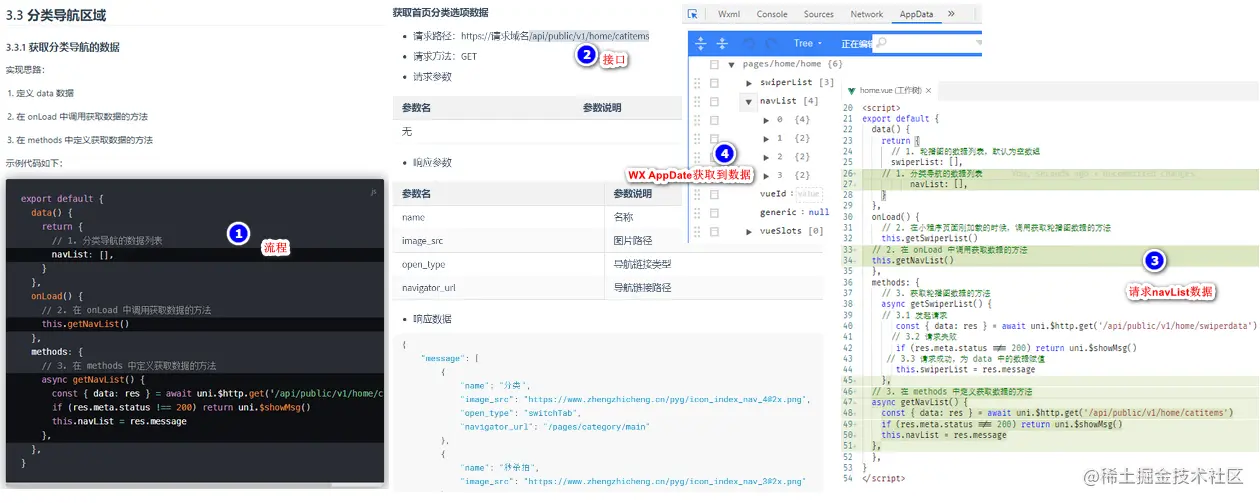Click this.getNavList() in dark code block
The width and height of the screenshot is (1260, 503).
pyautogui.click(x=86, y=324)
